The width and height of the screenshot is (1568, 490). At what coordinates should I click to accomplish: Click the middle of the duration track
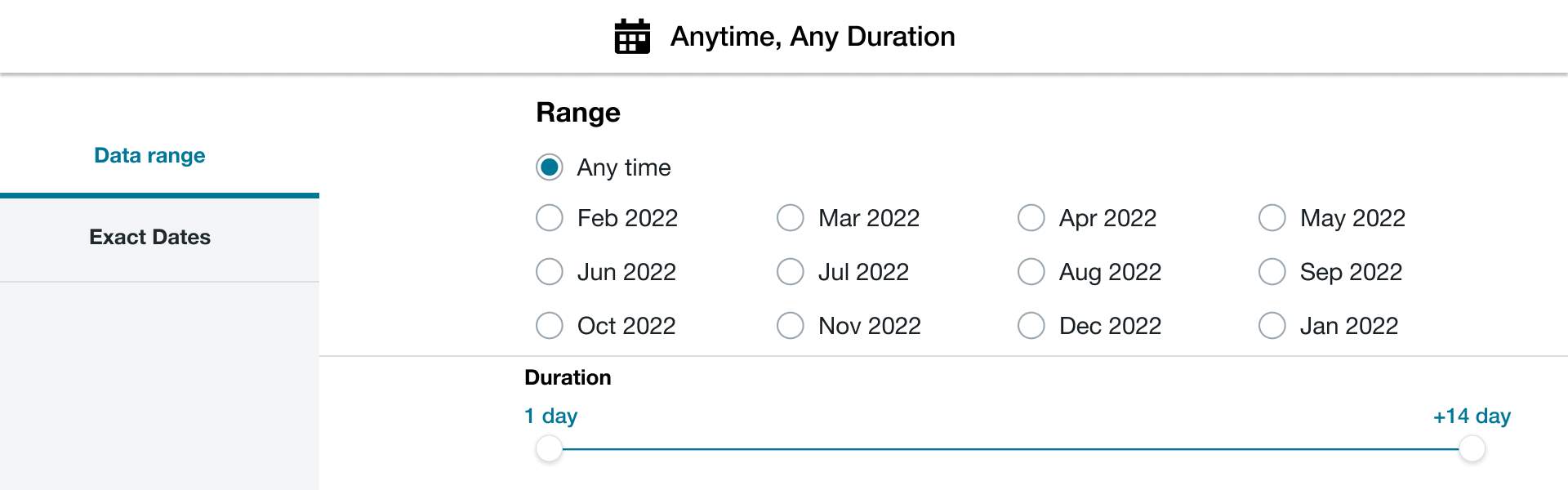coord(1010,448)
